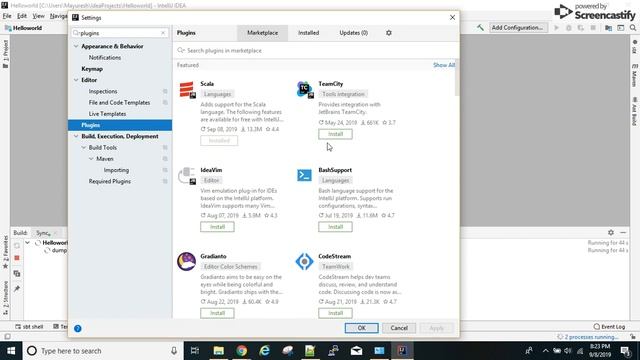The width and height of the screenshot is (640, 360).
Task: Collapse Appearance & Behavior tree node
Action: (x=76, y=47)
